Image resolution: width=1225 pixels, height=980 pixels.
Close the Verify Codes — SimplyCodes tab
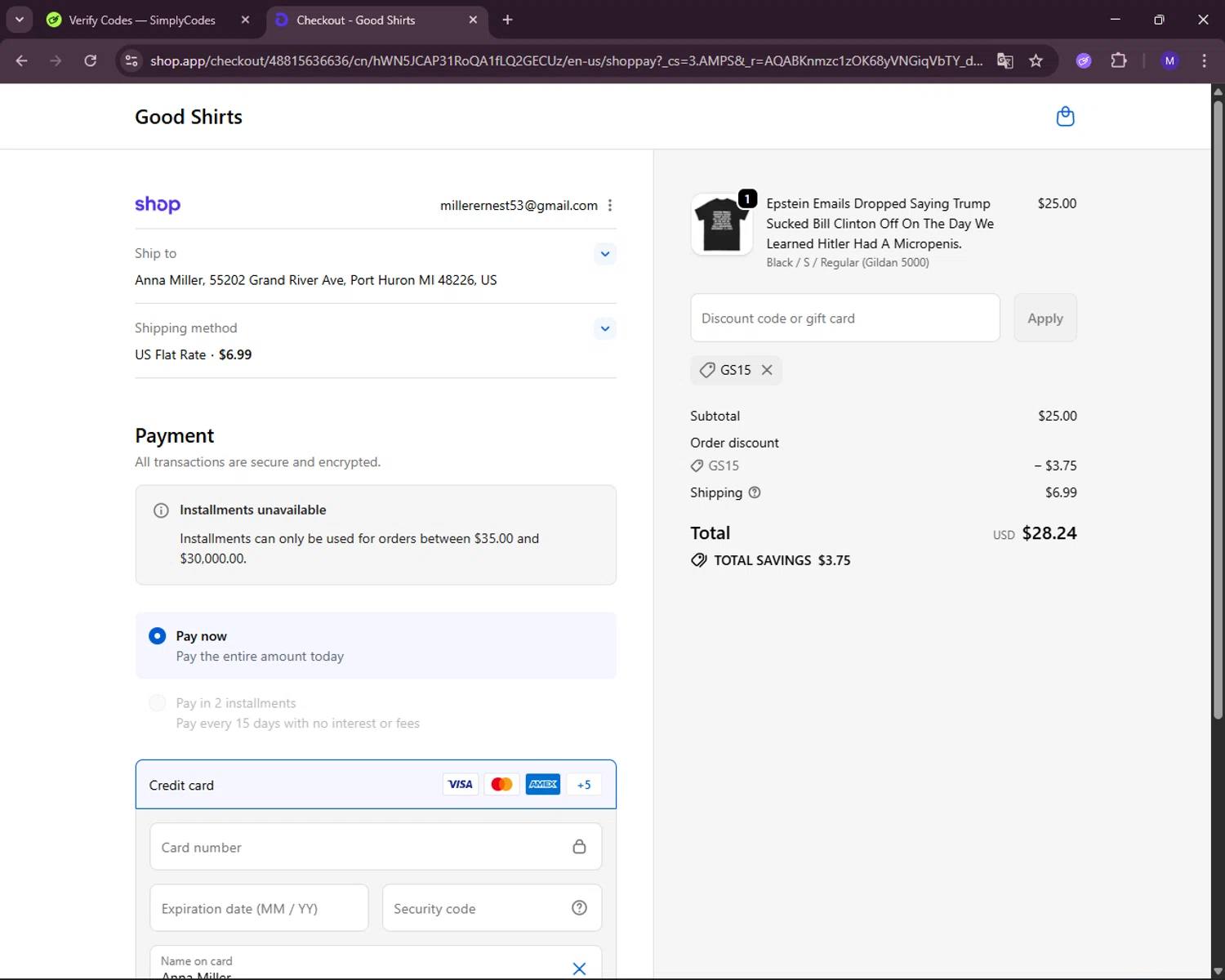click(x=245, y=20)
